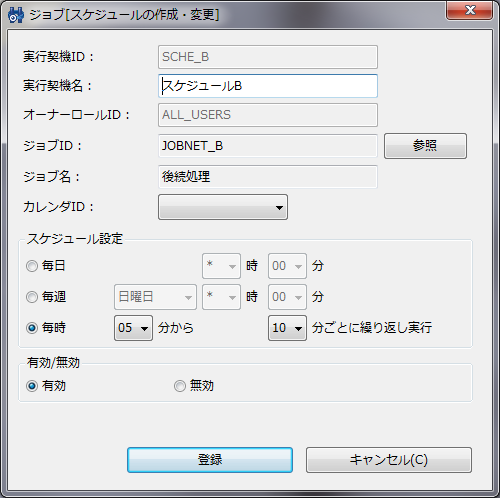Select the 毎時 radio button

pyautogui.click(x=32, y=328)
